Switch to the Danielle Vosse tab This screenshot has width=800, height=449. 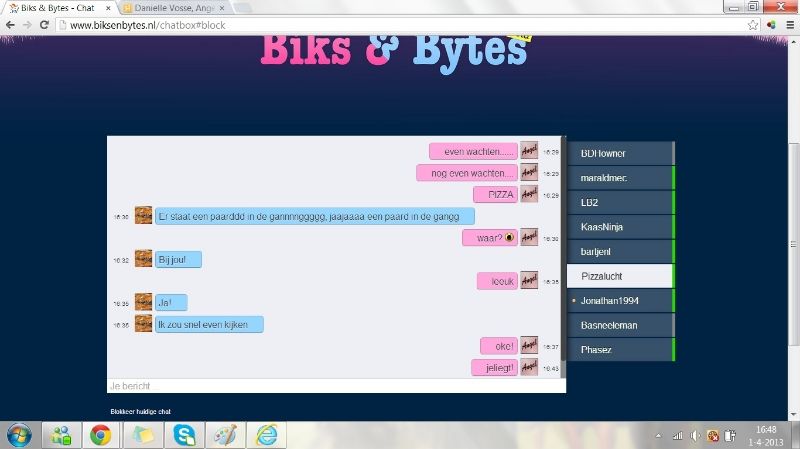(x=175, y=8)
